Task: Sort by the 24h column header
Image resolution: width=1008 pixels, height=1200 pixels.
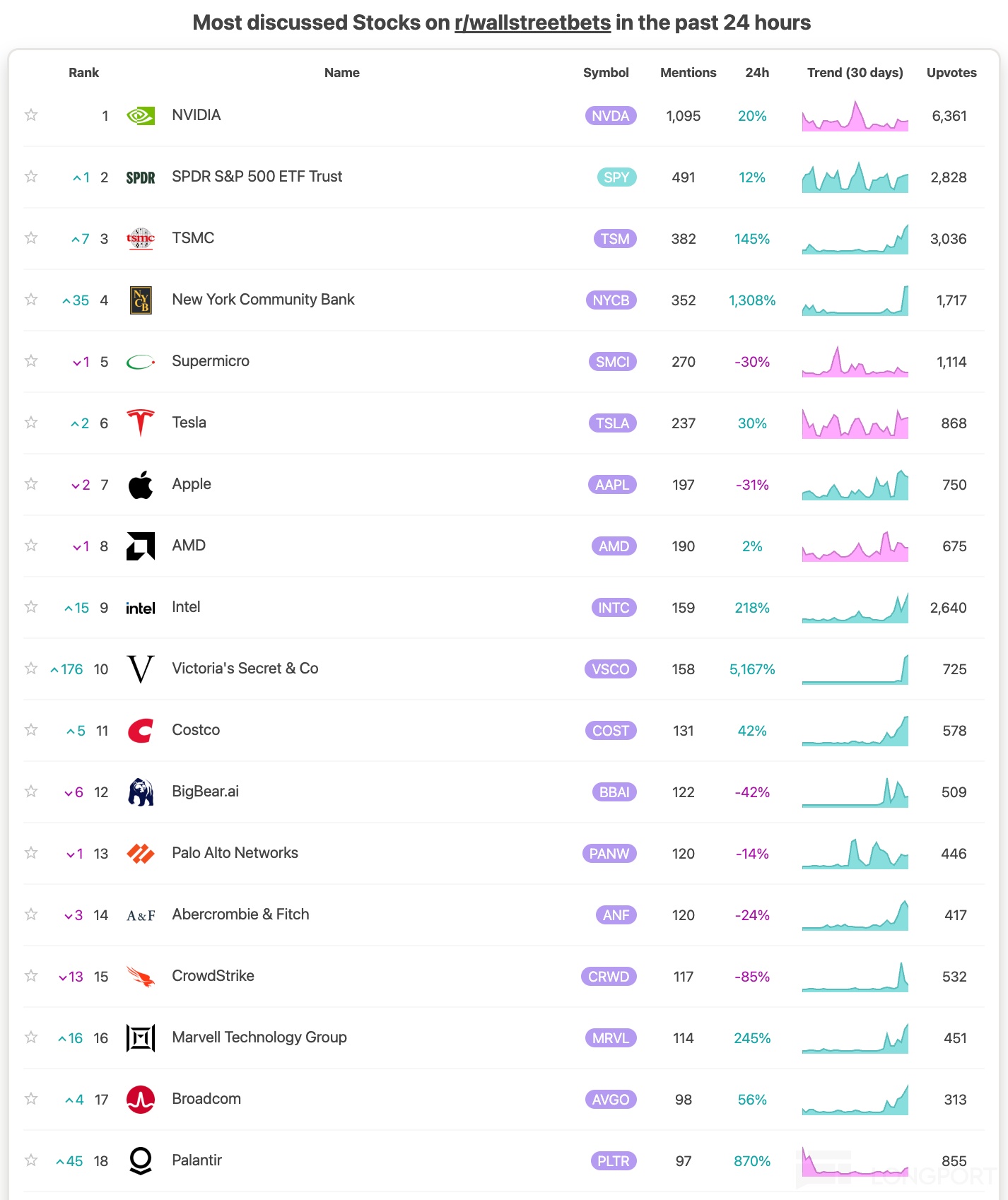Action: click(756, 73)
